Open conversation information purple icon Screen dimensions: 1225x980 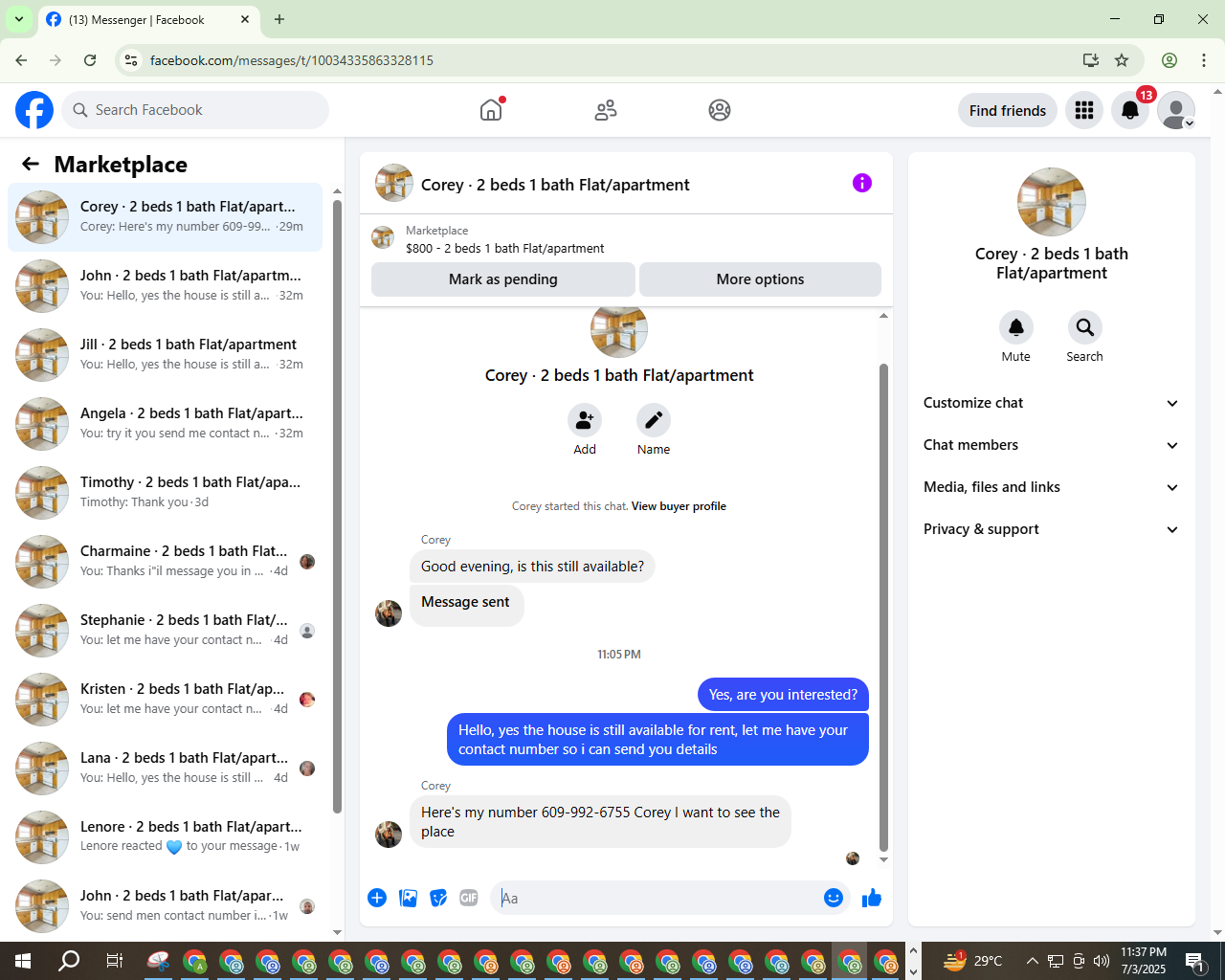tap(862, 183)
